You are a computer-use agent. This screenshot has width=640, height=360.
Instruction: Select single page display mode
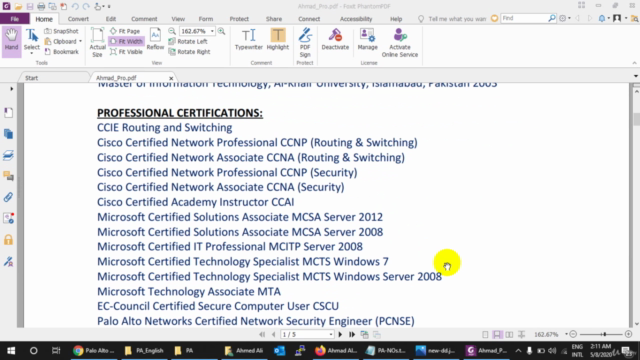485,334
